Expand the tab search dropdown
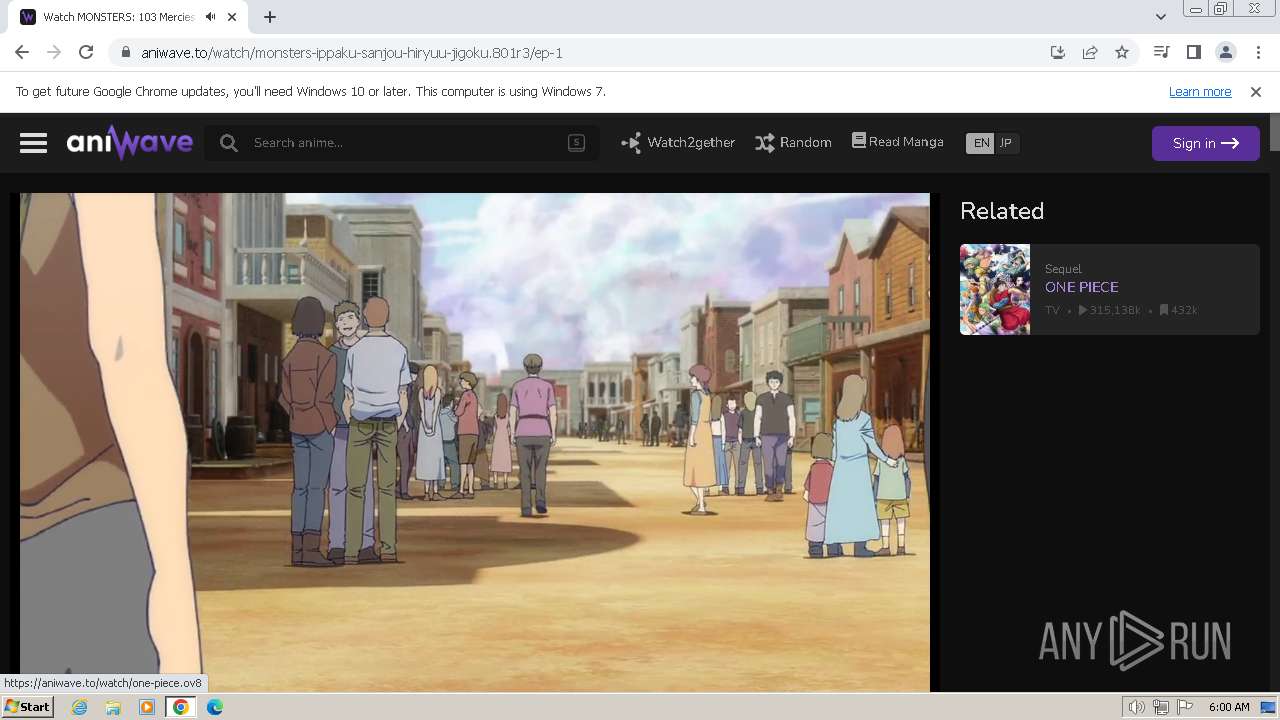This screenshot has width=1280, height=720. point(1160,17)
